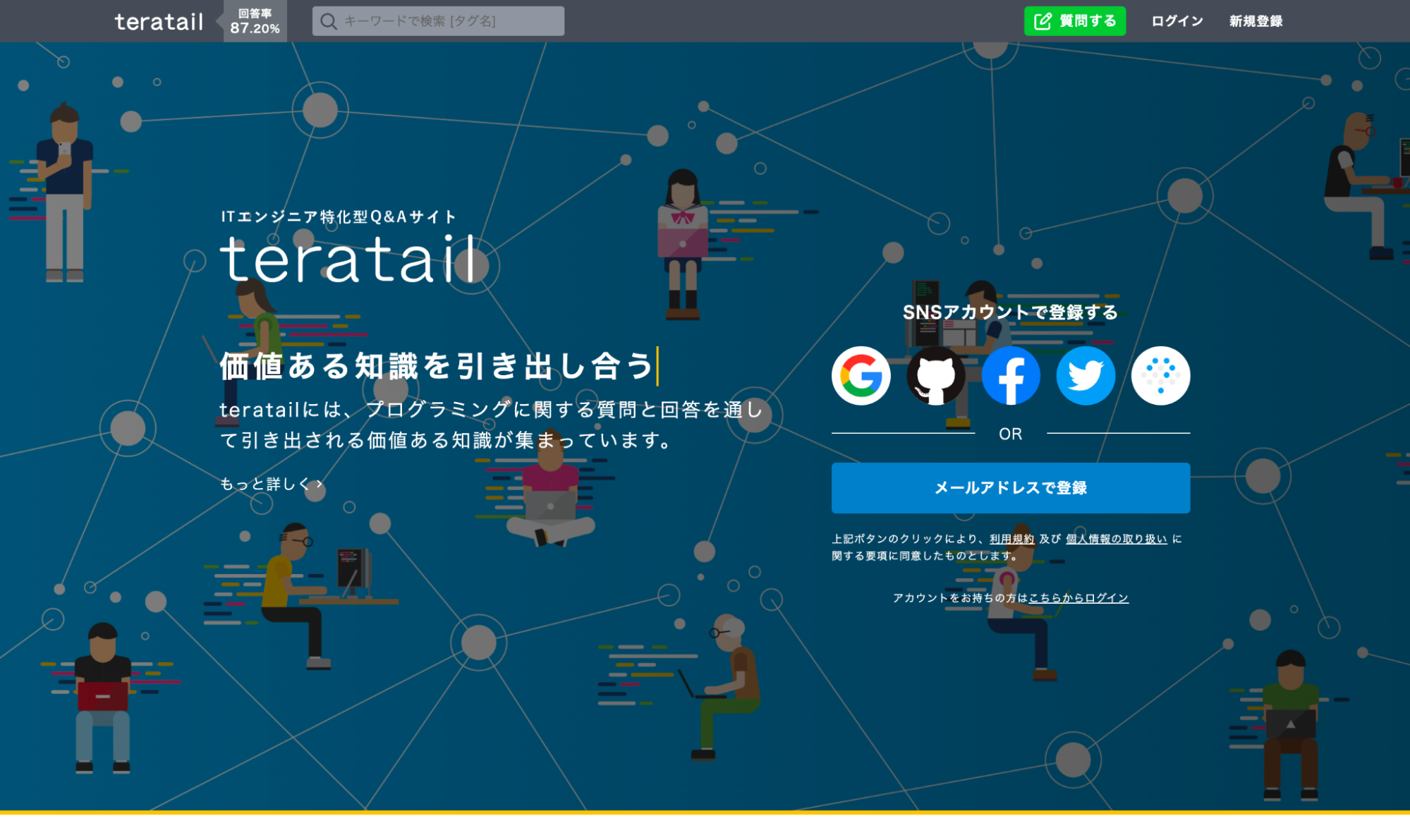The height and width of the screenshot is (840, 1410).
Task: Open the 新規登録 link in header
Action: tap(1256, 21)
